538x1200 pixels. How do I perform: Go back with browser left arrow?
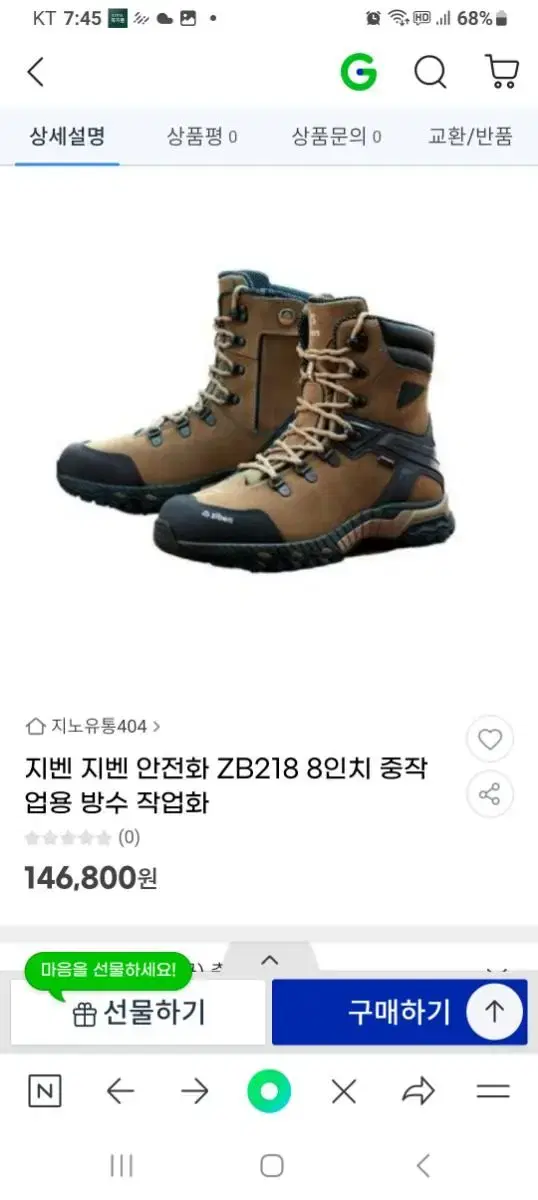120,1091
